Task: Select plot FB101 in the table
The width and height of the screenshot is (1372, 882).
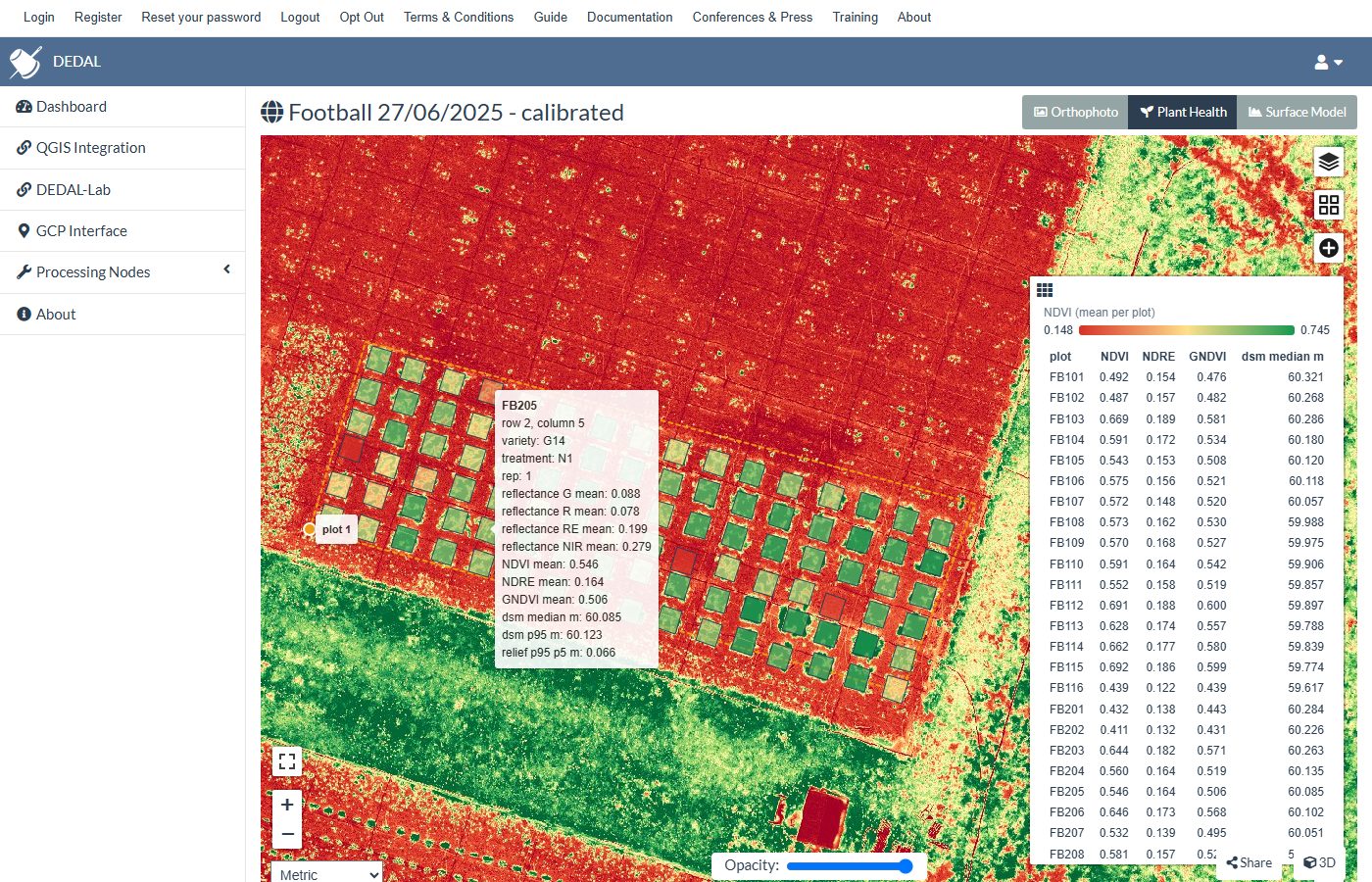Action: [x=1186, y=377]
